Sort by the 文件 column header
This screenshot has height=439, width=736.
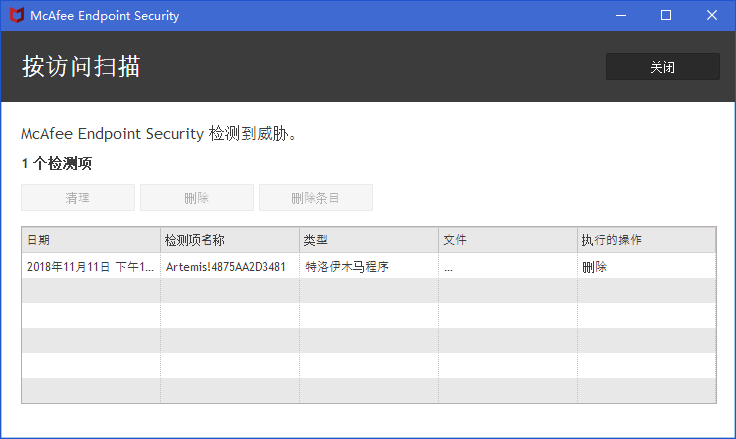[x=508, y=240]
